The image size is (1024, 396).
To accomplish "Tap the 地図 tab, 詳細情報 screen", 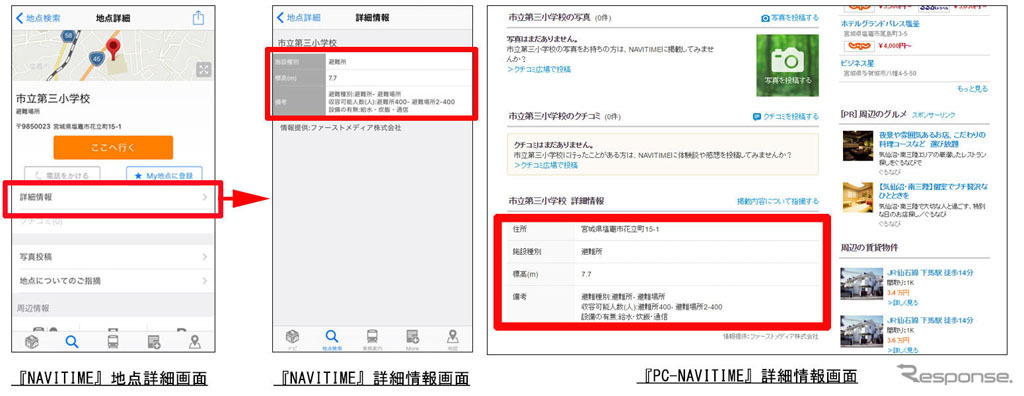I will (x=453, y=340).
